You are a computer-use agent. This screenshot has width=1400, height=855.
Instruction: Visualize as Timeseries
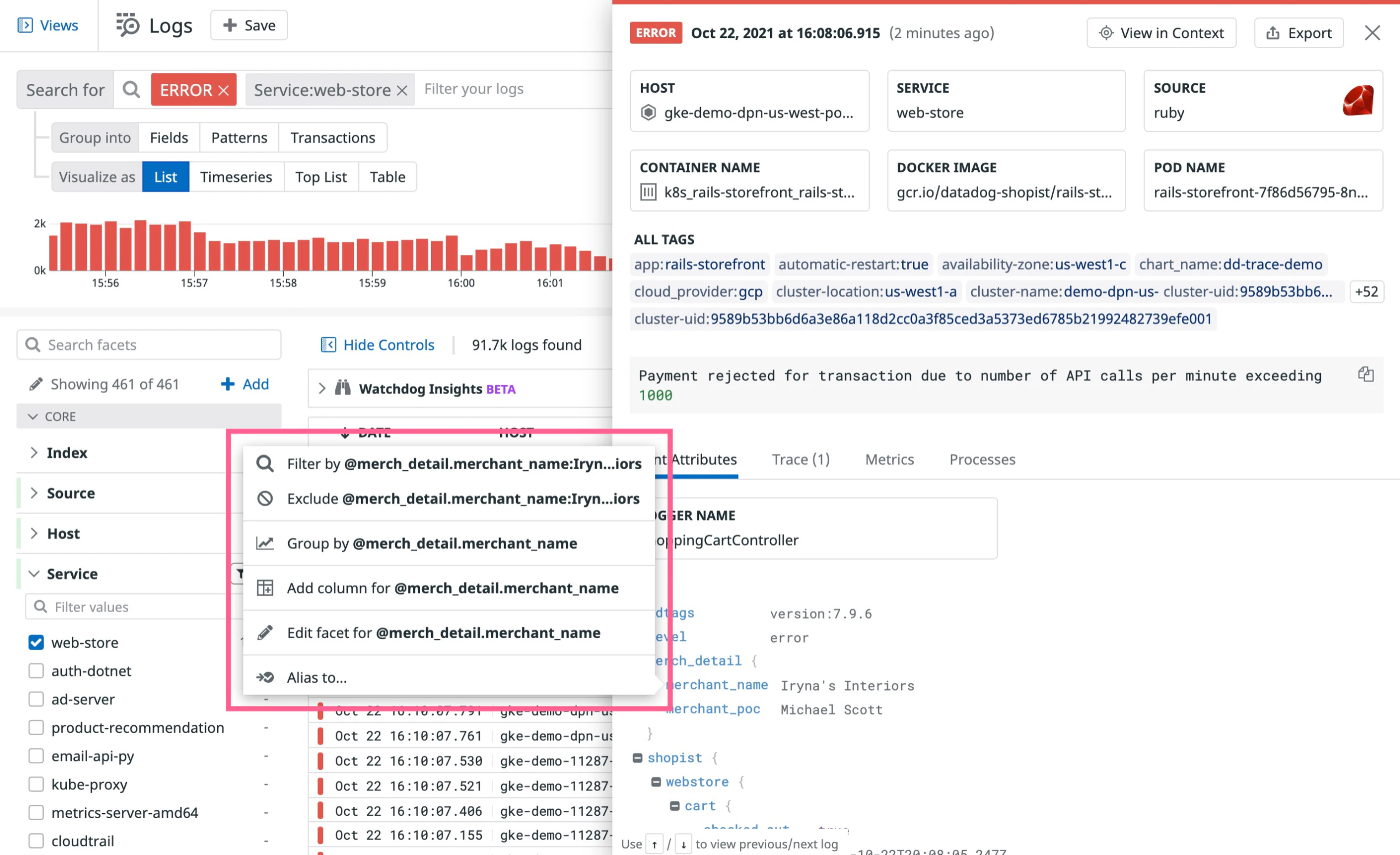point(236,177)
